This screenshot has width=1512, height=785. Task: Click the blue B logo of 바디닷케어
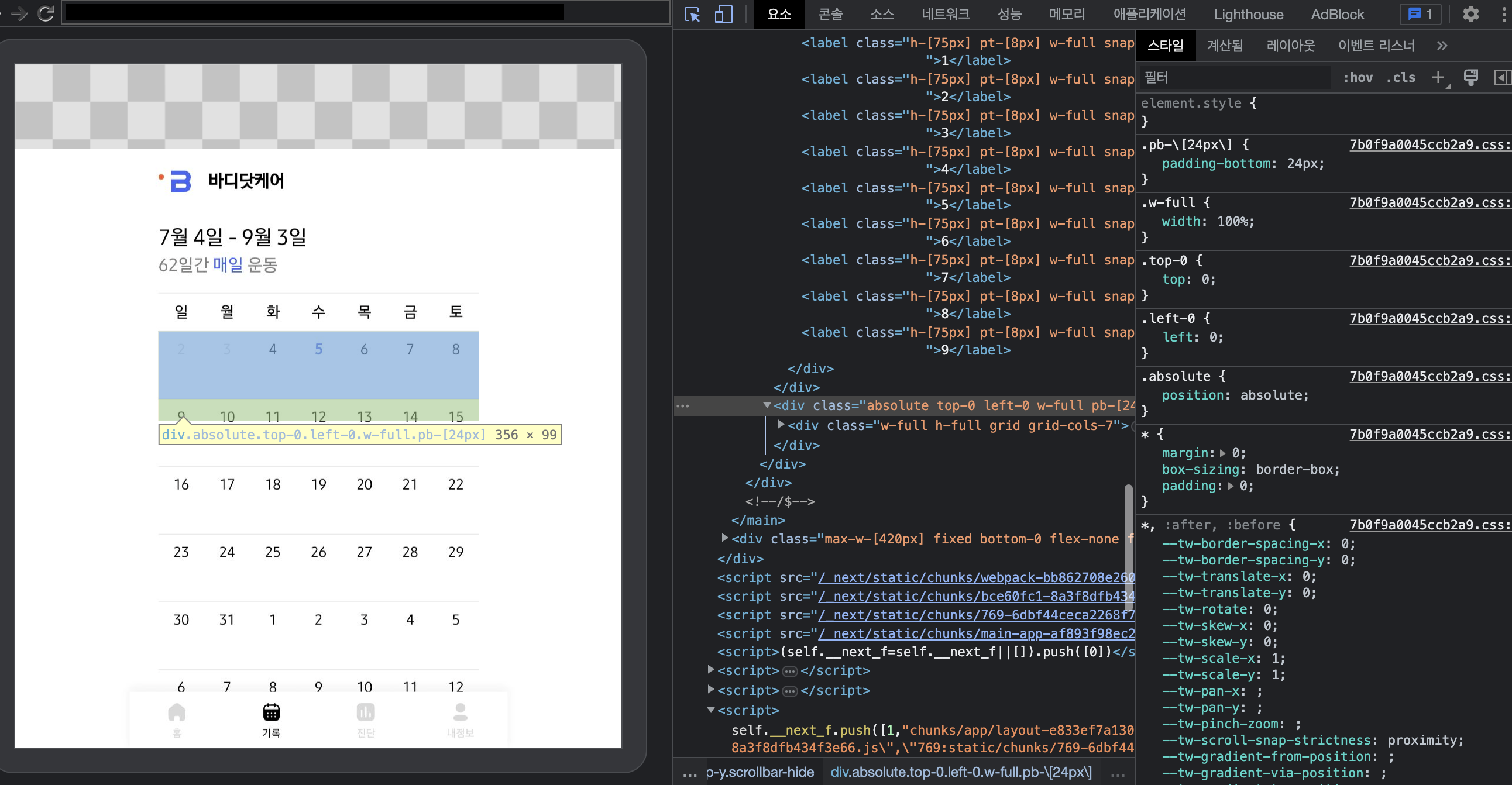[180, 181]
